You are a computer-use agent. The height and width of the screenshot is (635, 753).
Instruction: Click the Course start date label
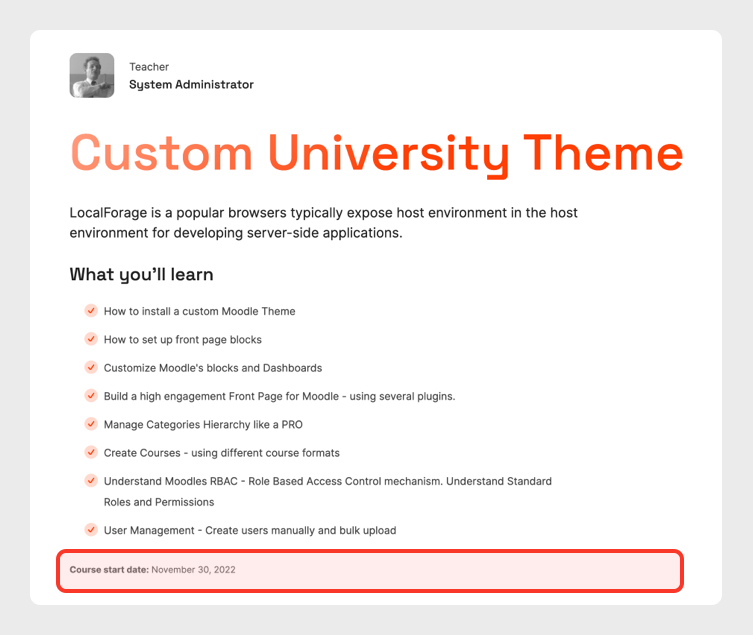pyautogui.click(x=109, y=570)
